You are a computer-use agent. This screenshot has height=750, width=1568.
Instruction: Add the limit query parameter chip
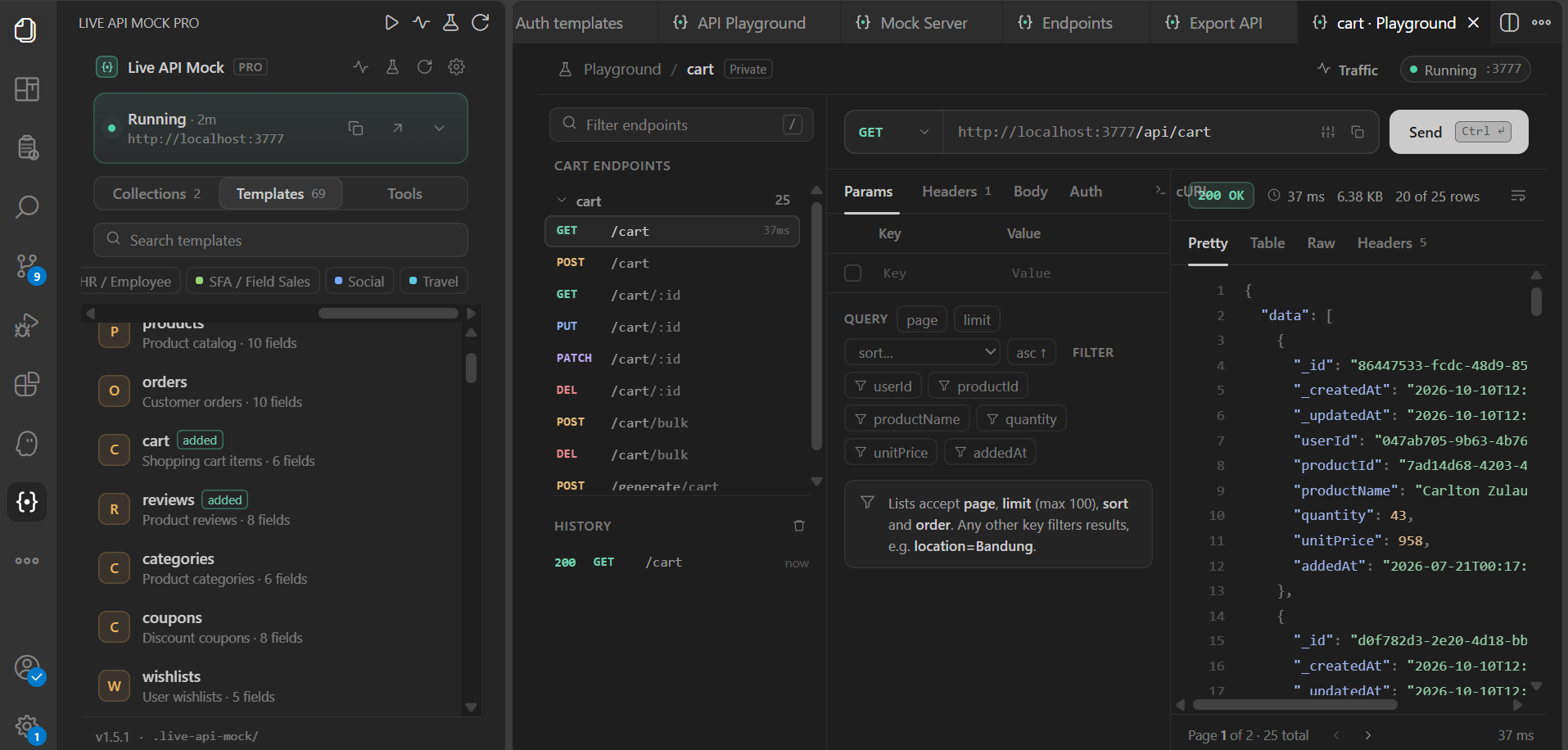[x=977, y=320]
